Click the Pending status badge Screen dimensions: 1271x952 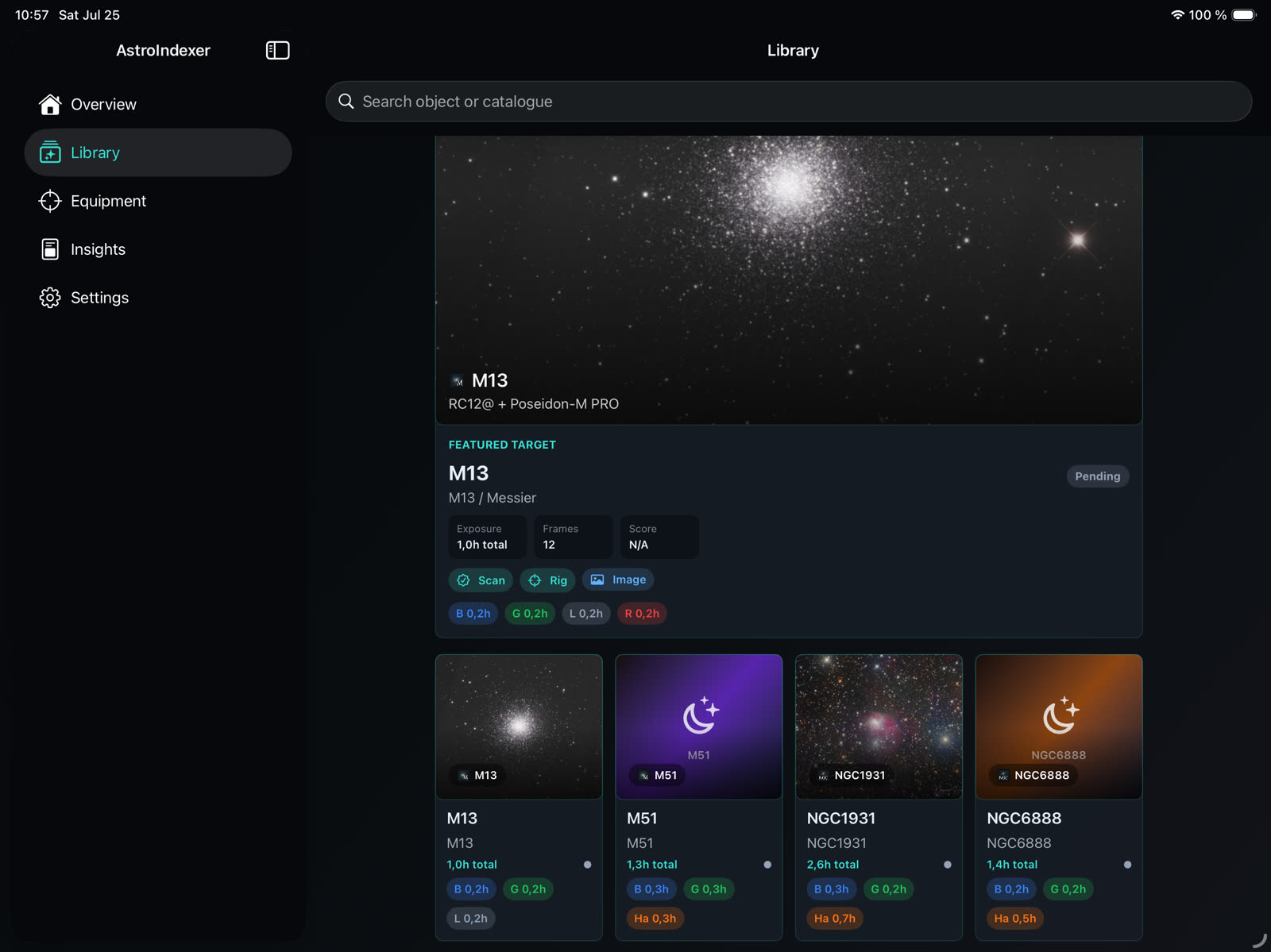pyautogui.click(x=1097, y=476)
